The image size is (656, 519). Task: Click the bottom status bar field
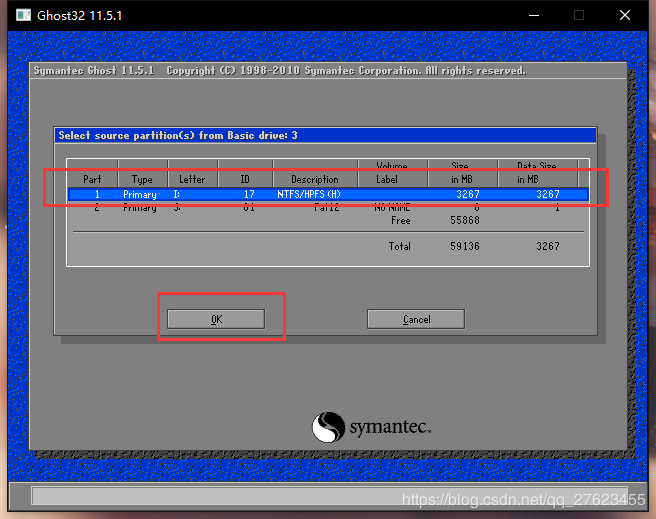(329, 496)
